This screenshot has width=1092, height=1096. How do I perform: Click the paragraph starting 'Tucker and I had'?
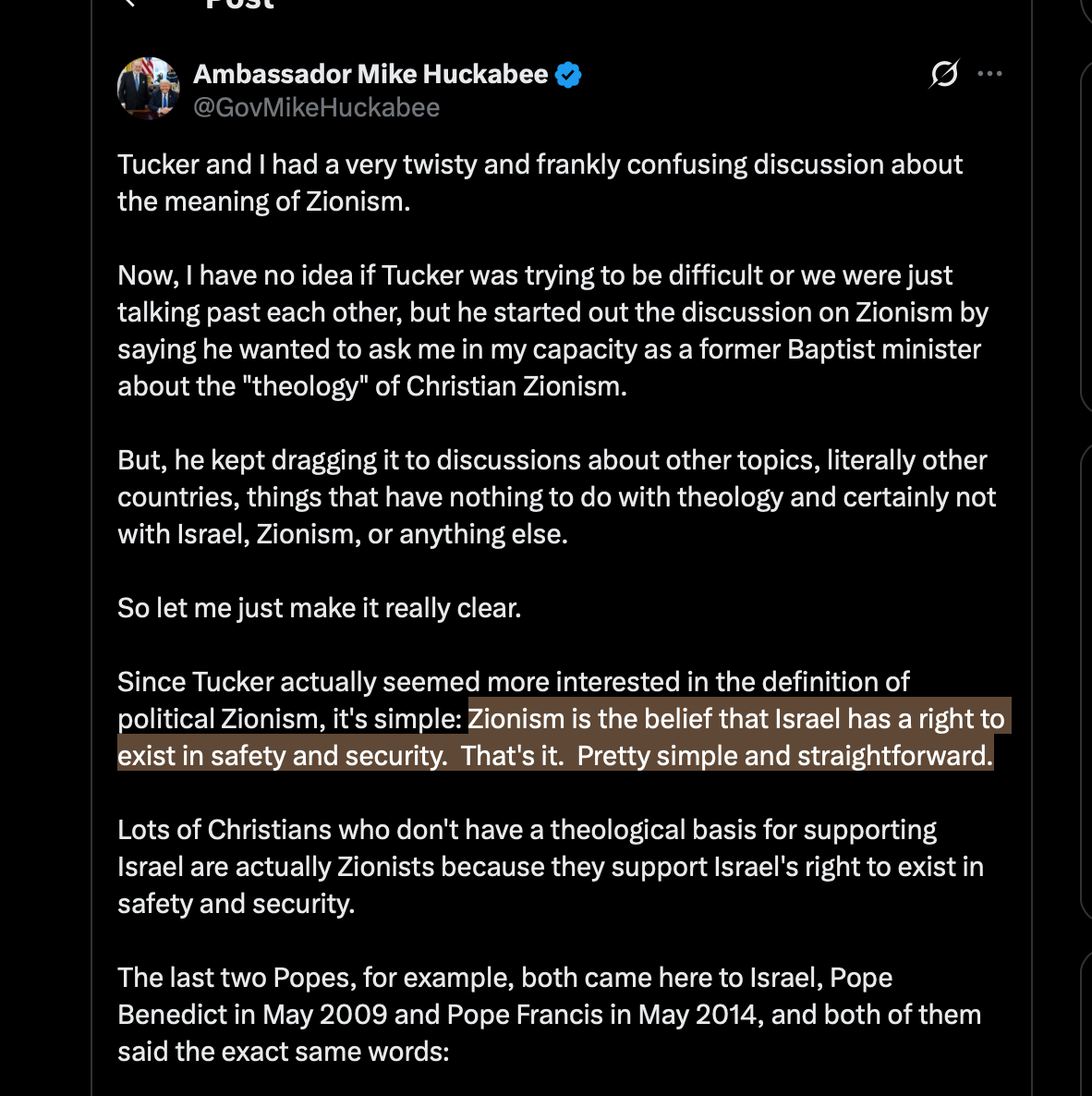pos(540,183)
